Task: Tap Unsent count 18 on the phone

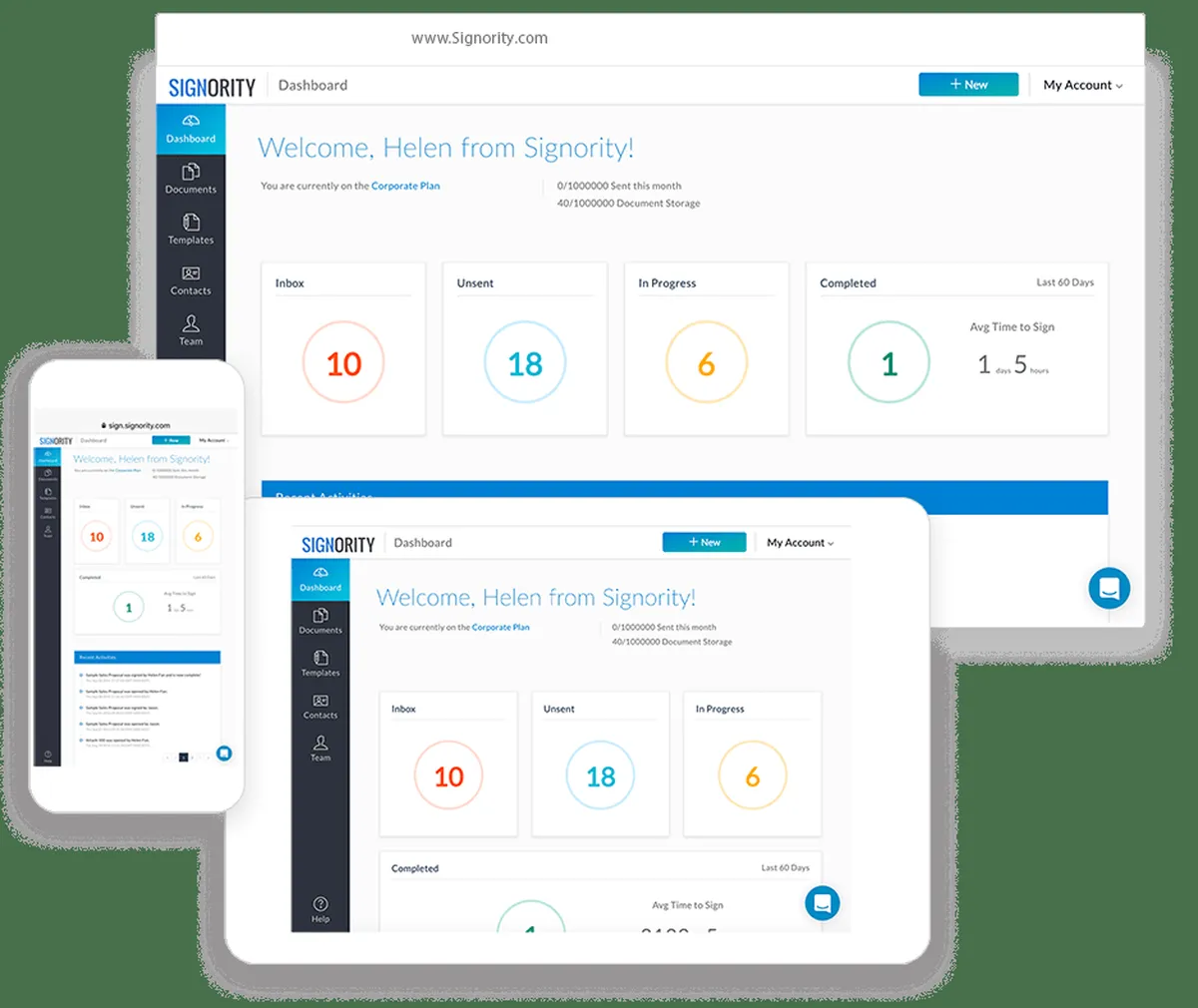Action: tap(147, 537)
